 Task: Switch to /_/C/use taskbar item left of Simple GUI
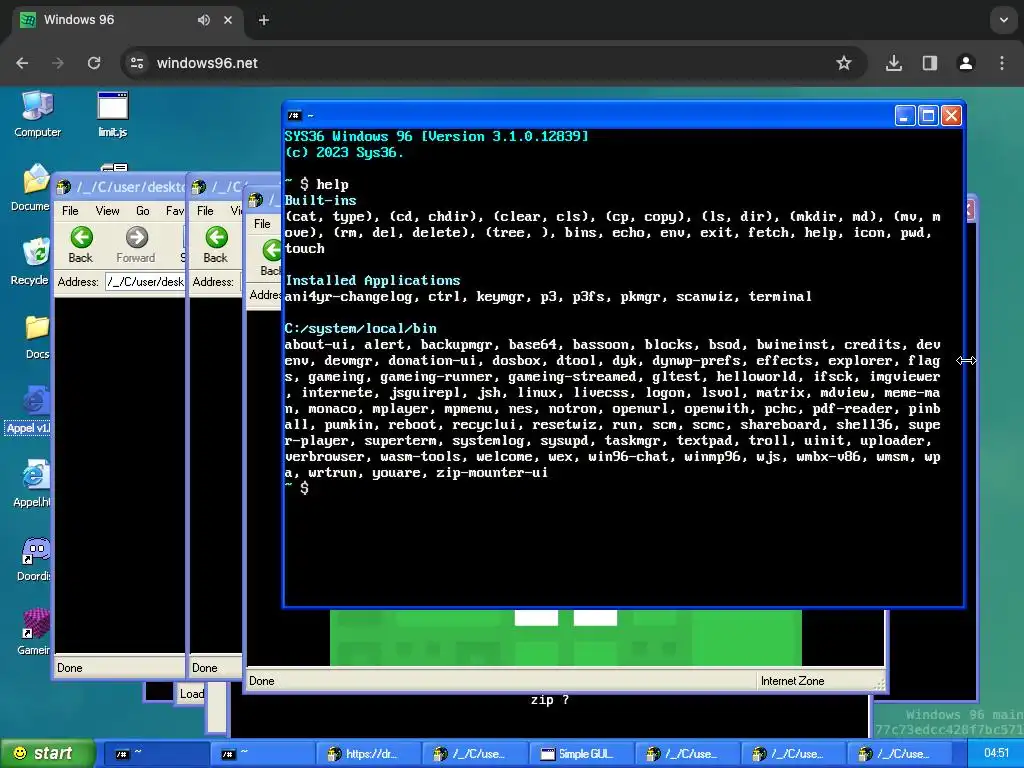tap(474, 754)
